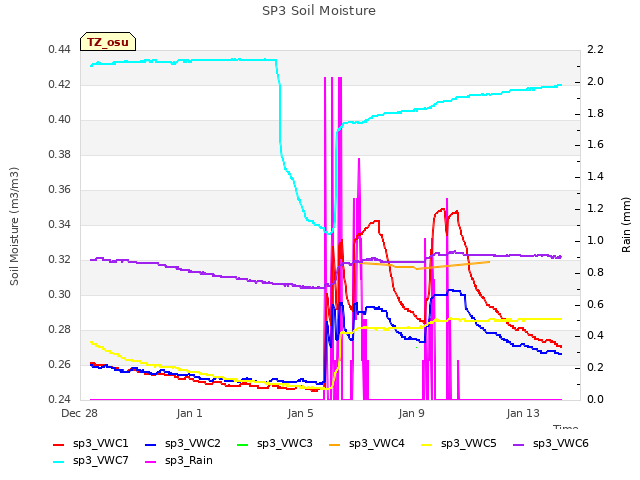This screenshot has height=480, width=640.
Task: Click the 0.24 left axis value
Action: click(x=59, y=399)
